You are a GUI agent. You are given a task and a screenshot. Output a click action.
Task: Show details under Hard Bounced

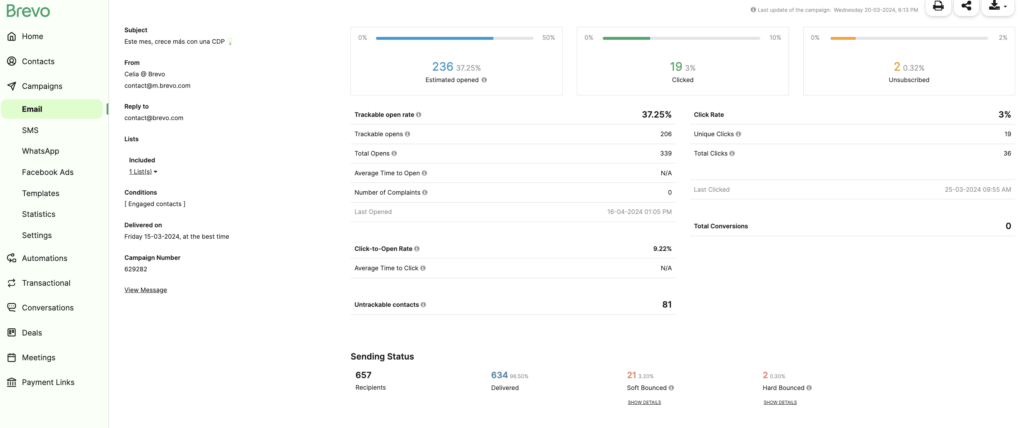(x=780, y=402)
